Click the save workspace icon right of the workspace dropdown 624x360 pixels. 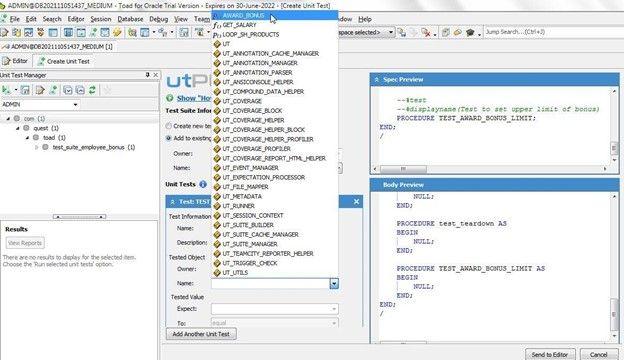pyautogui.click(x=402, y=32)
